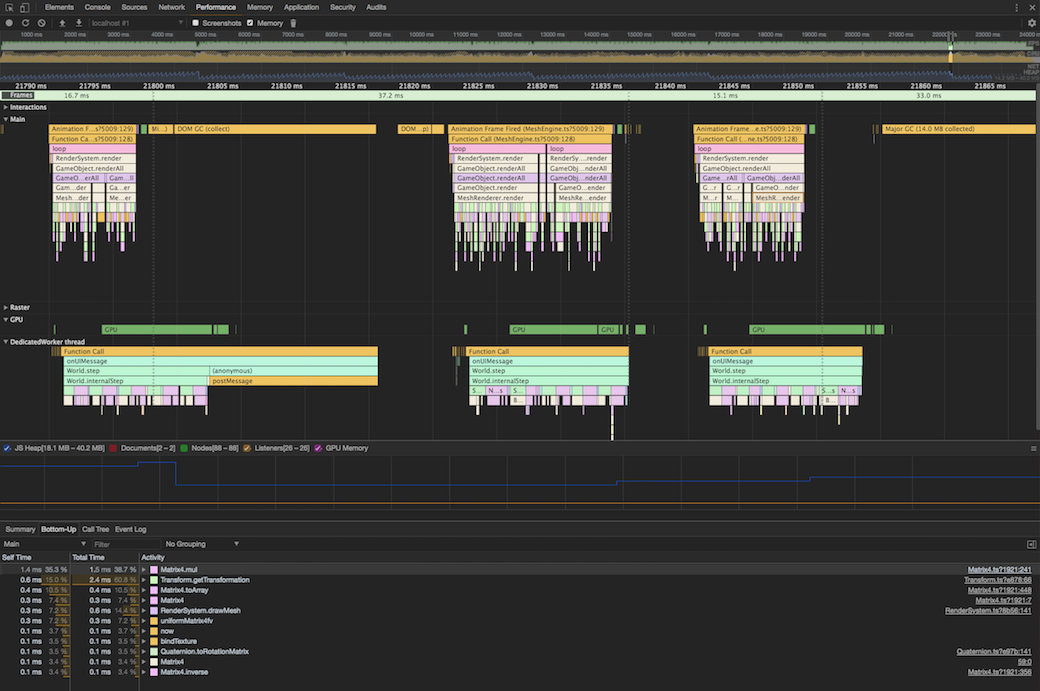Toggle the JS Heap counter checkbox
The image size is (1040, 691).
pyautogui.click(x=7, y=448)
